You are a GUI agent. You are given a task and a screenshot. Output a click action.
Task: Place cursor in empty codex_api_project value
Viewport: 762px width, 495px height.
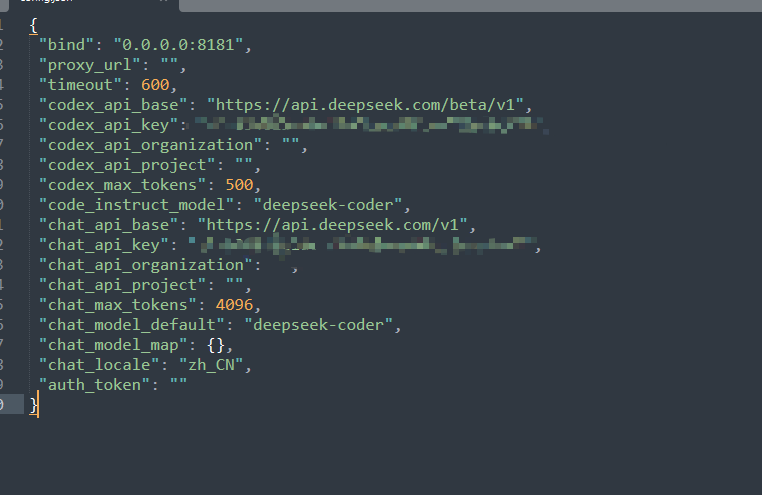pos(244,165)
